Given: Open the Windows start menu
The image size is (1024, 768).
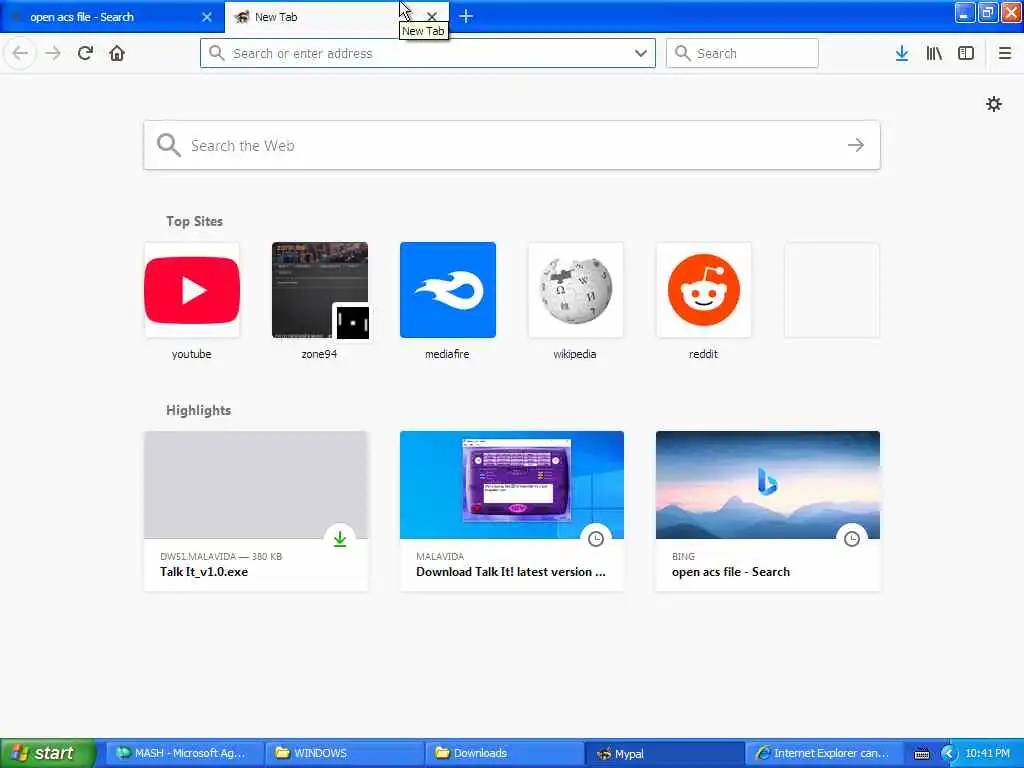Looking at the screenshot, I should [48, 753].
